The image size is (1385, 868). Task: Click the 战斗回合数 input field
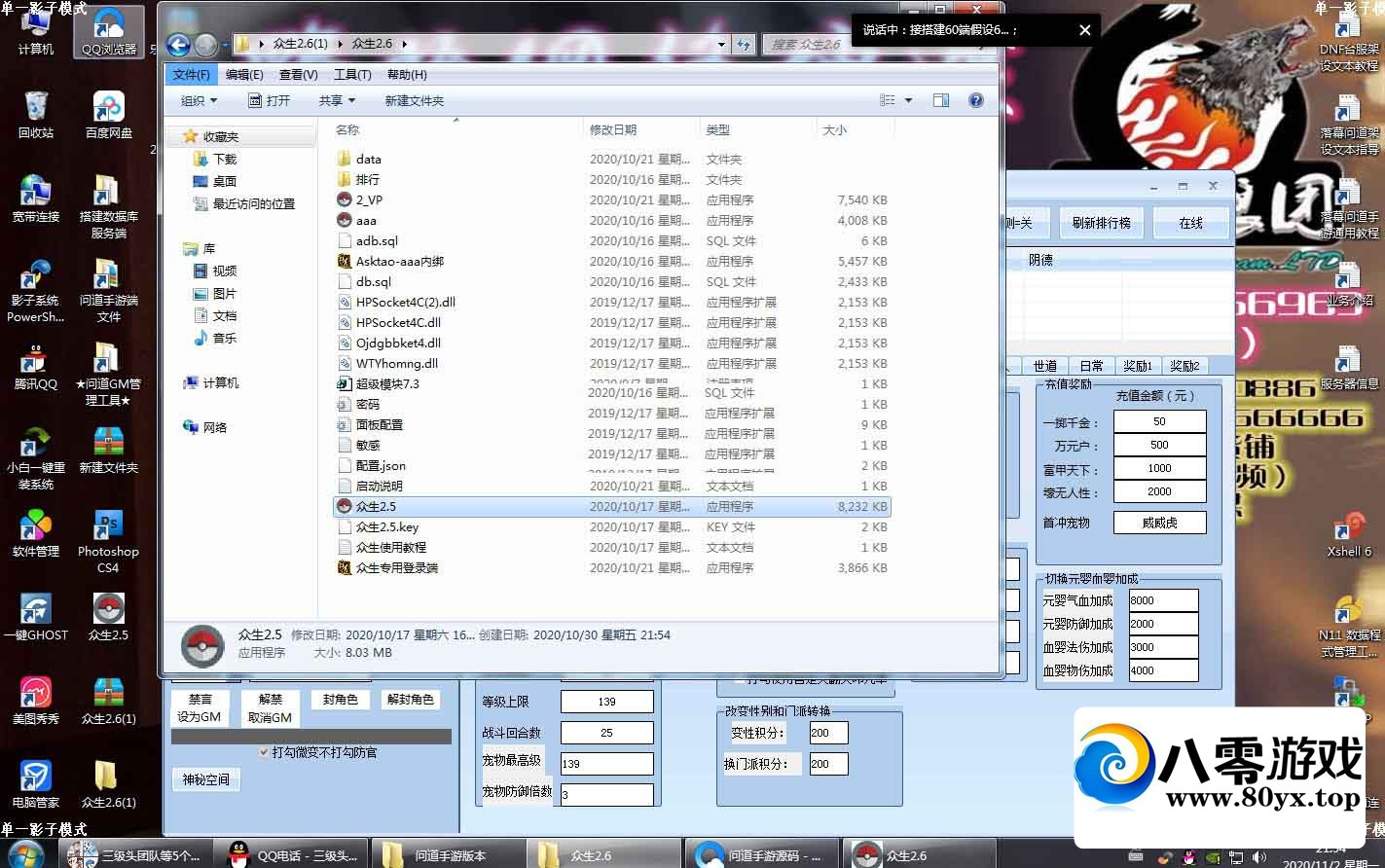coord(607,733)
